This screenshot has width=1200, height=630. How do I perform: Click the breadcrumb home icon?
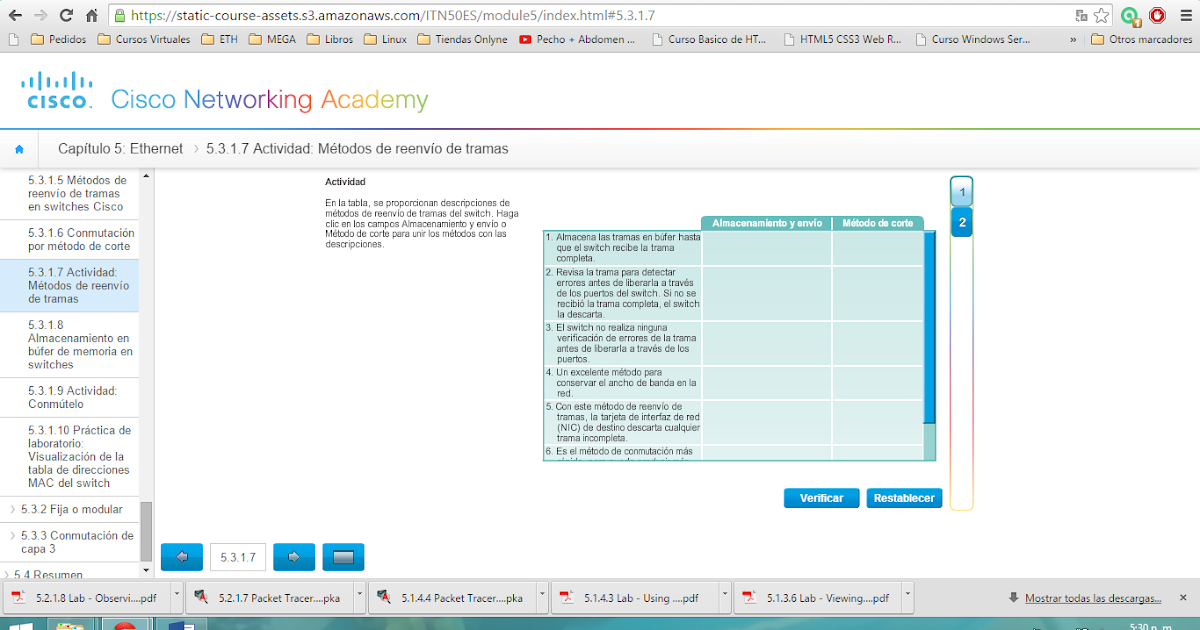(19, 147)
